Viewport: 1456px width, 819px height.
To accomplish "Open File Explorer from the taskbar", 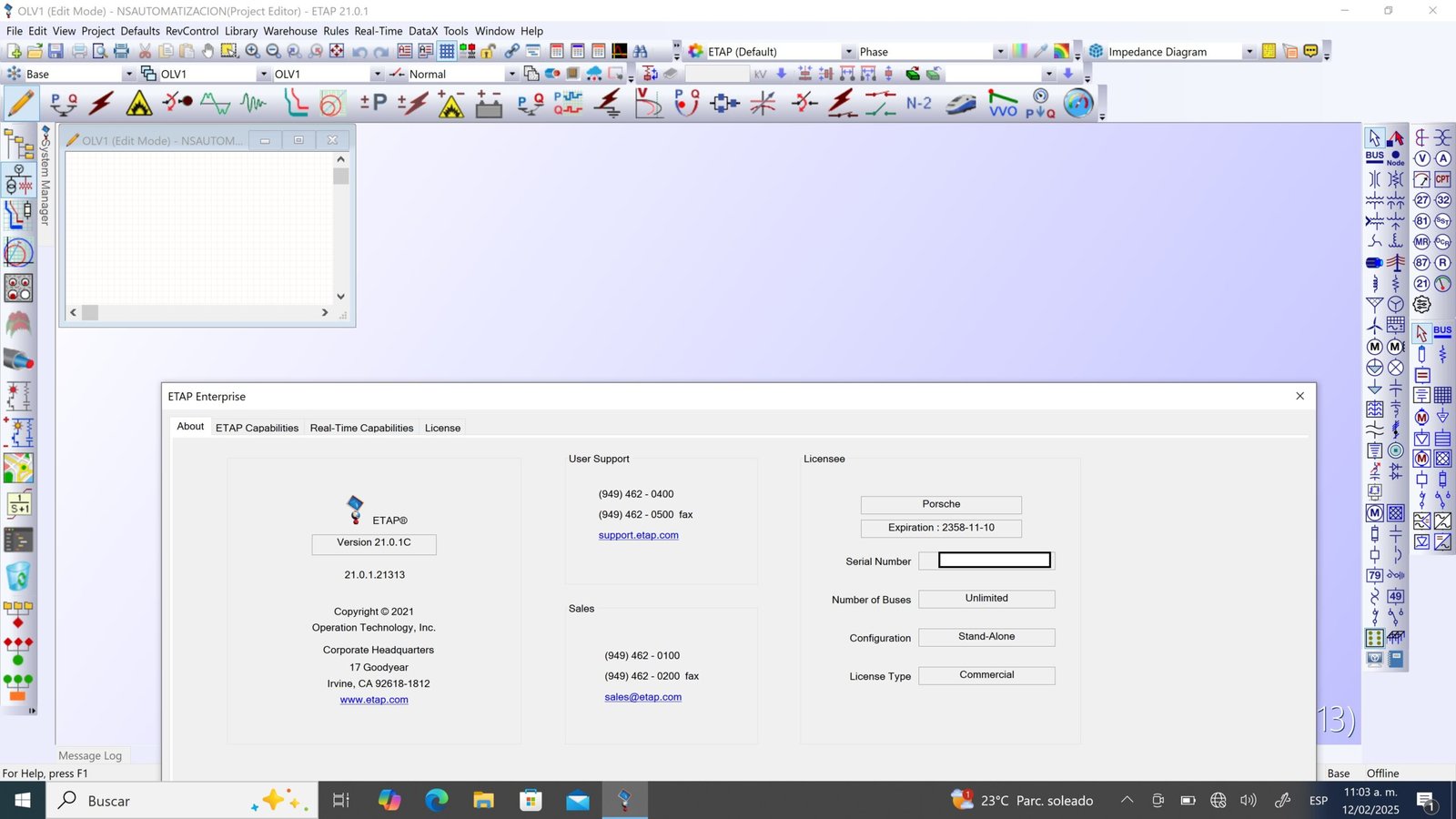I will (x=483, y=801).
